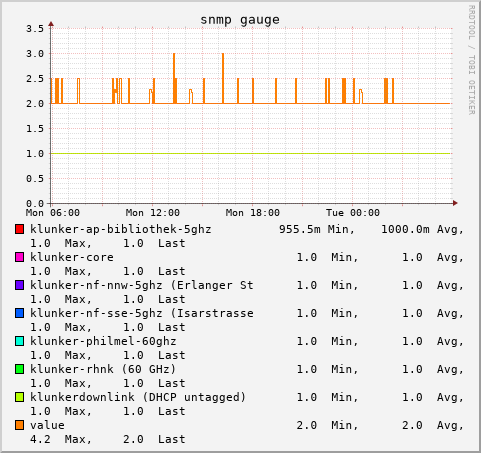
Task: Click the Mon 18:00 time axis label
Action: coord(253,213)
